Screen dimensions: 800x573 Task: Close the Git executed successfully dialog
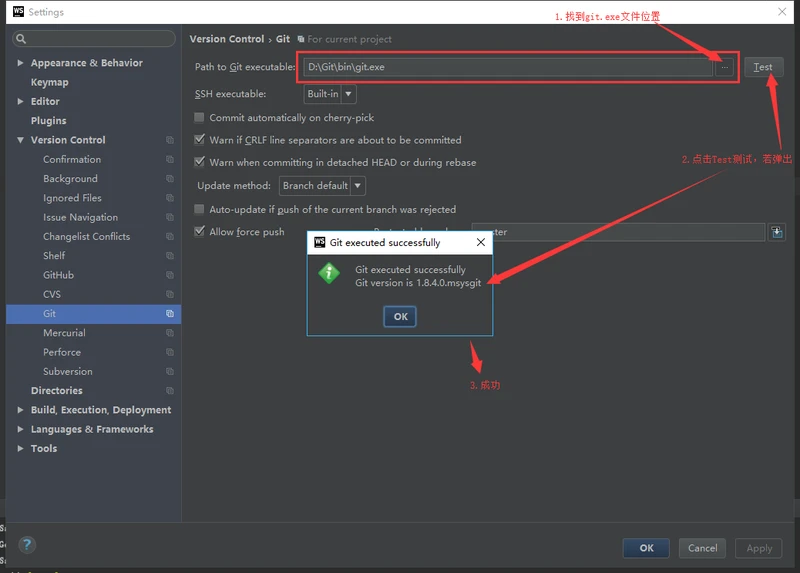point(481,242)
